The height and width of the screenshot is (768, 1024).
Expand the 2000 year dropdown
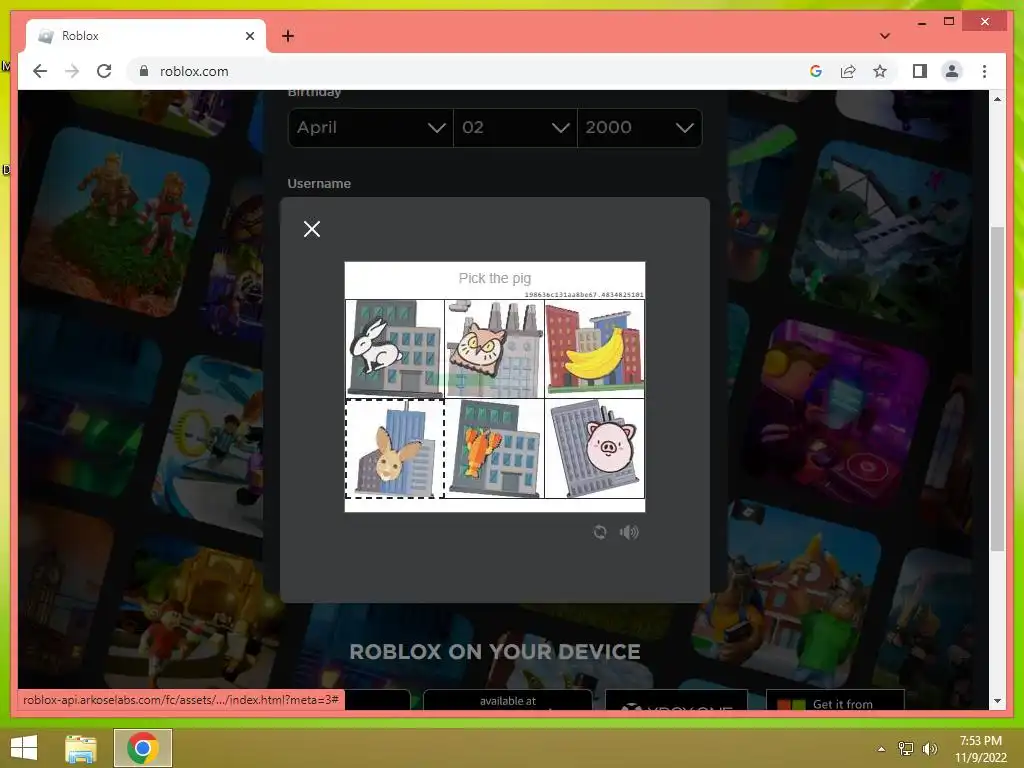click(640, 127)
